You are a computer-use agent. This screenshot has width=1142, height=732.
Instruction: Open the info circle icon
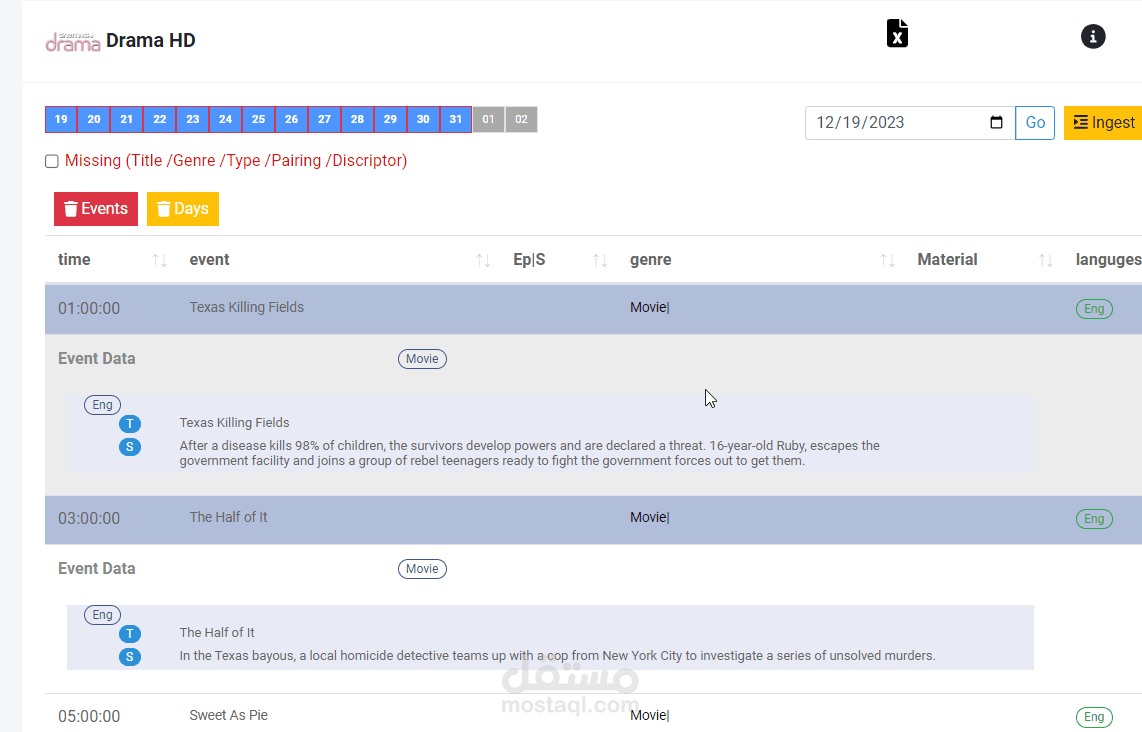(x=1092, y=36)
